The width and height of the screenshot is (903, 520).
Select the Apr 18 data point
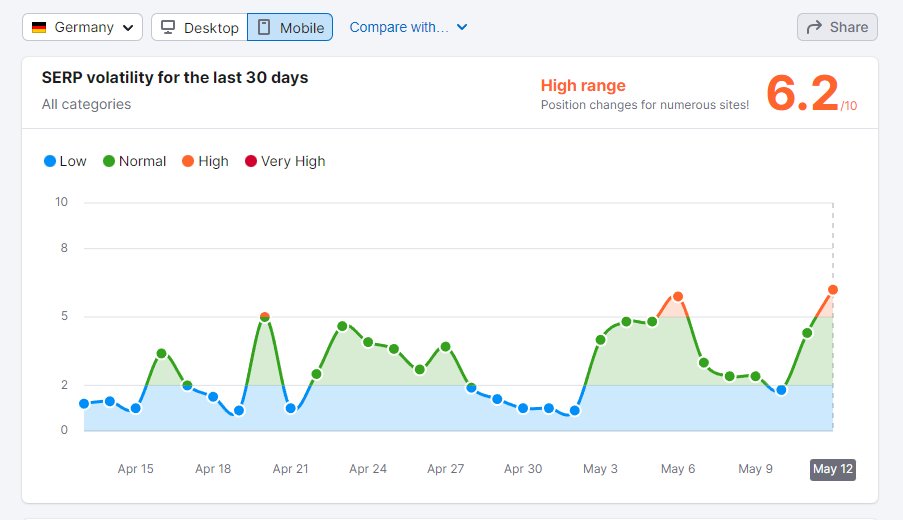[213, 397]
